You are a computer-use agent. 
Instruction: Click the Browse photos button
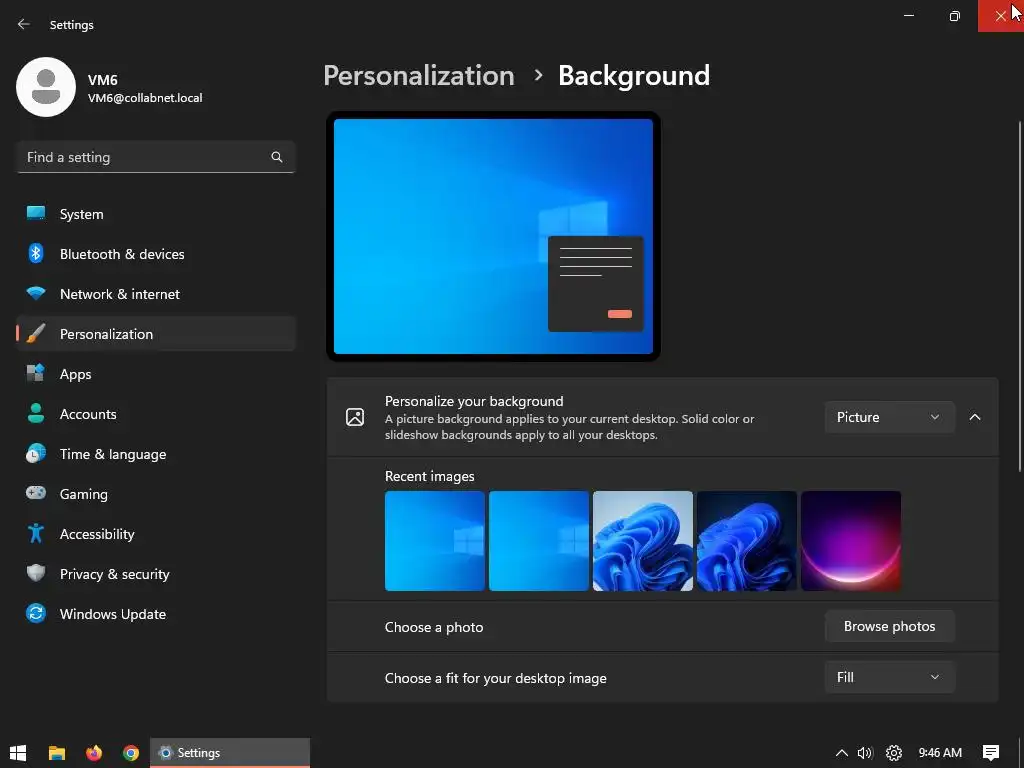(x=889, y=626)
